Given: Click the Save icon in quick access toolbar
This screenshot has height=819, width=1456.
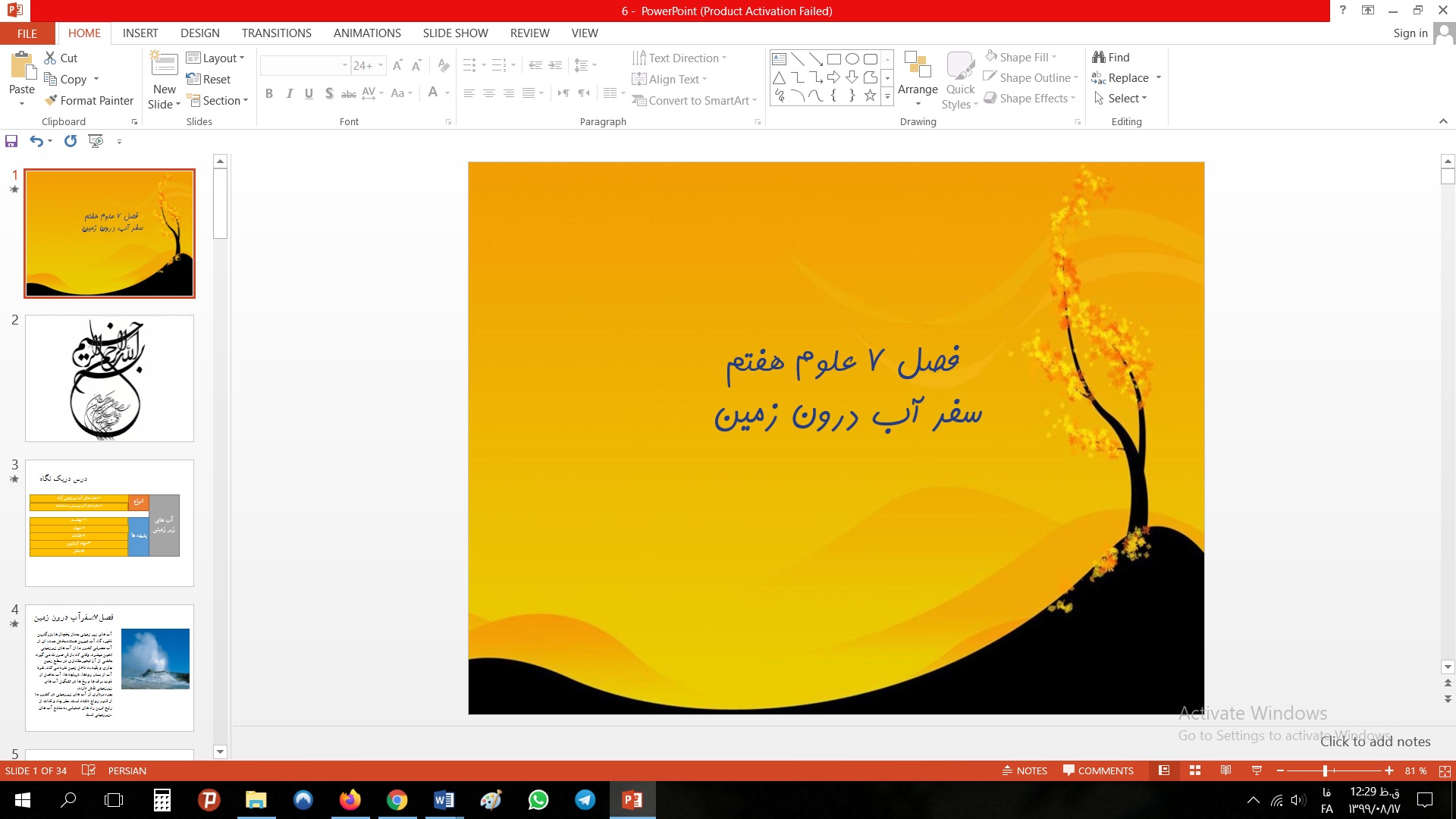Looking at the screenshot, I should coord(11,141).
